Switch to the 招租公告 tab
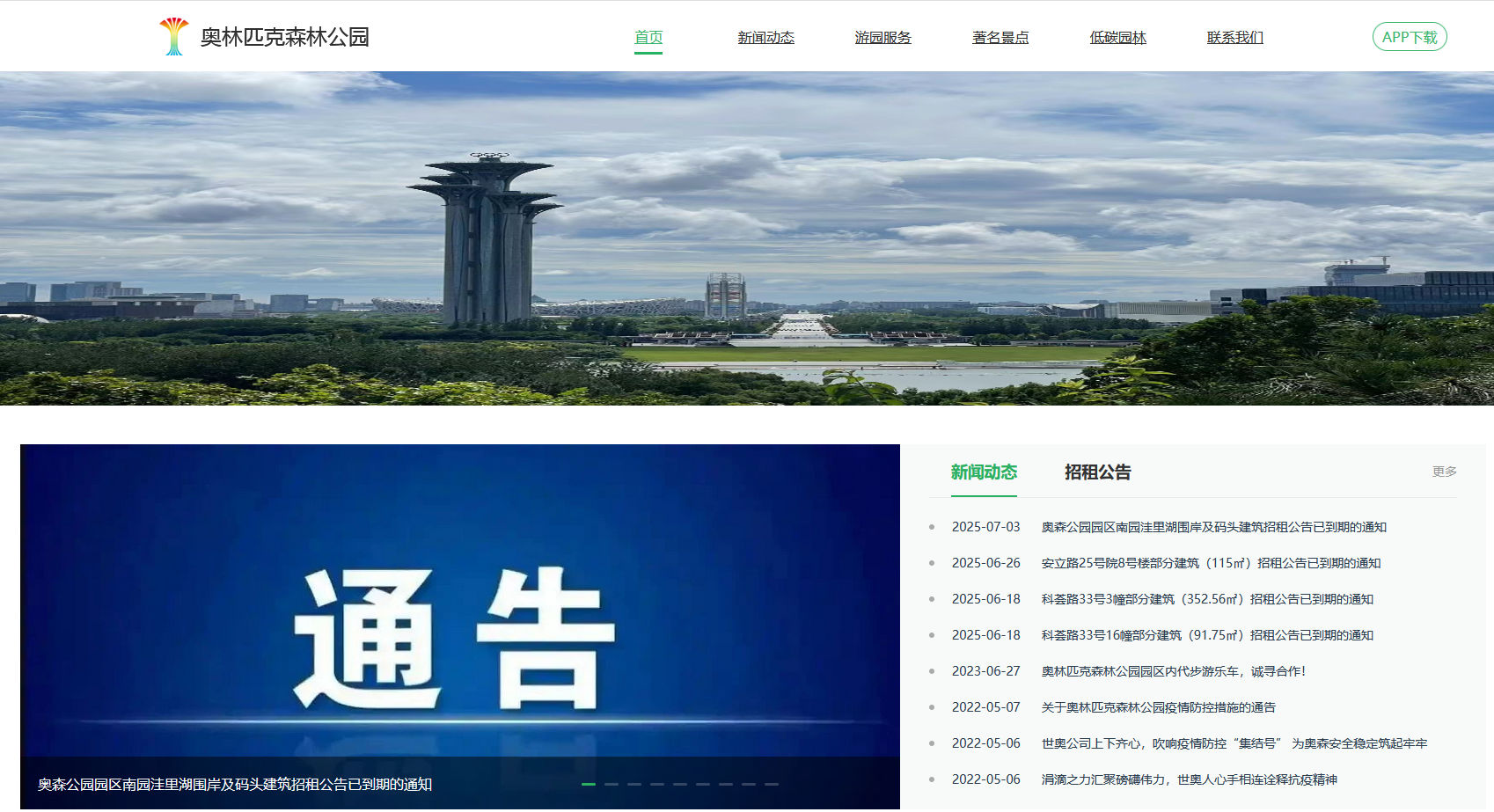 [x=1097, y=472]
